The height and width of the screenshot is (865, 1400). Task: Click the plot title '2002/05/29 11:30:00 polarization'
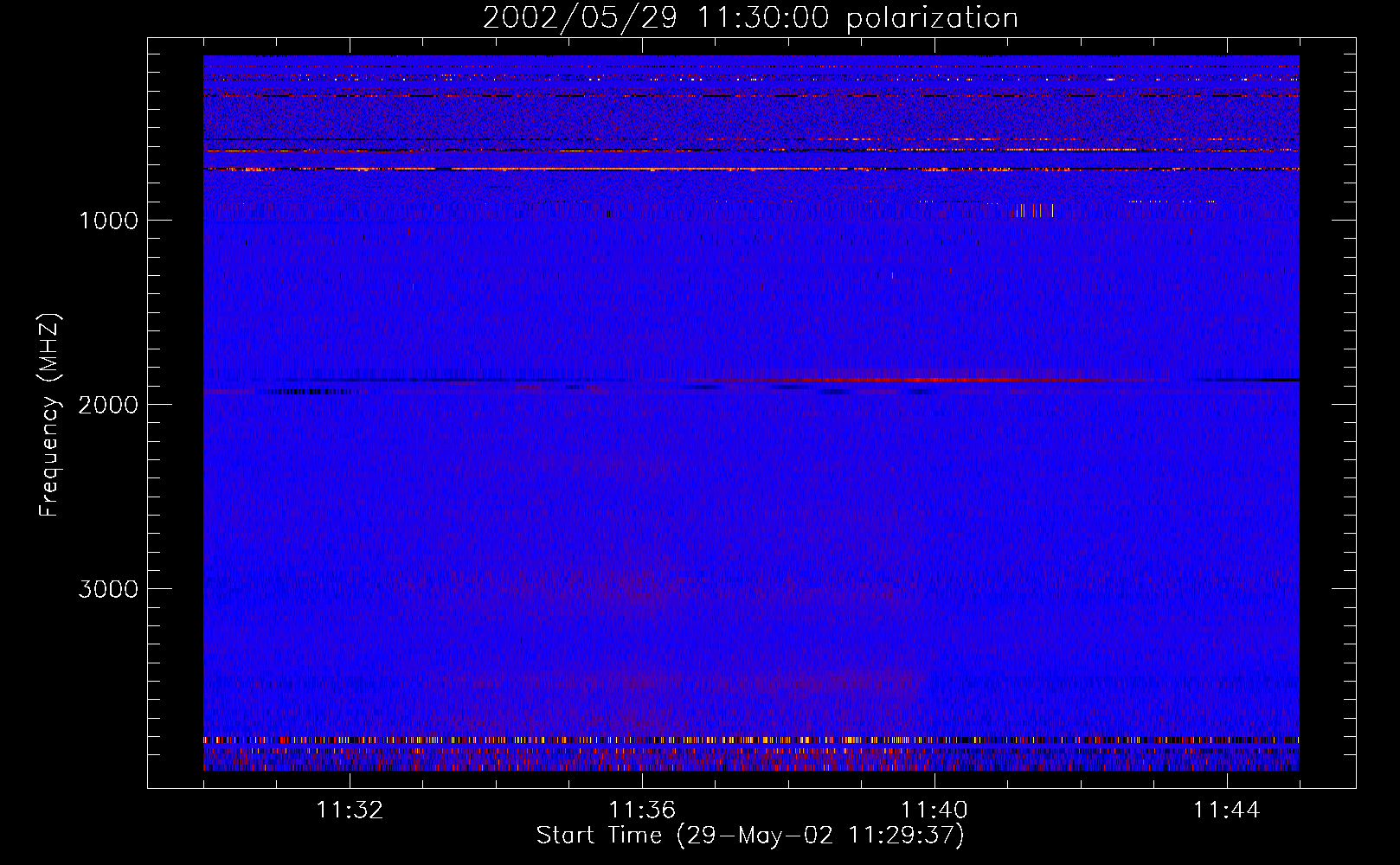pos(750,18)
